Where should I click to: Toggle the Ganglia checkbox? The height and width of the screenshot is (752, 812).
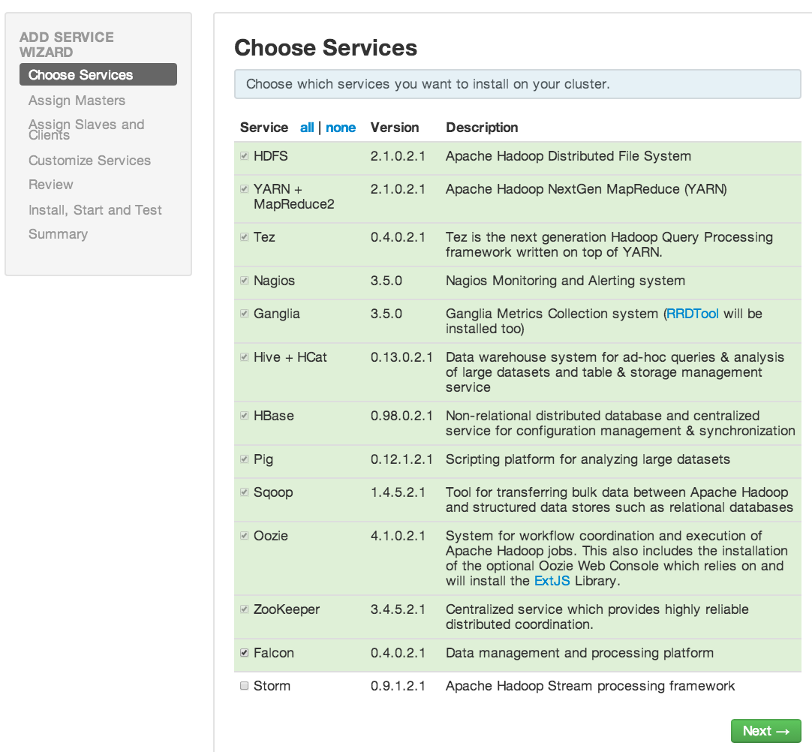point(244,314)
